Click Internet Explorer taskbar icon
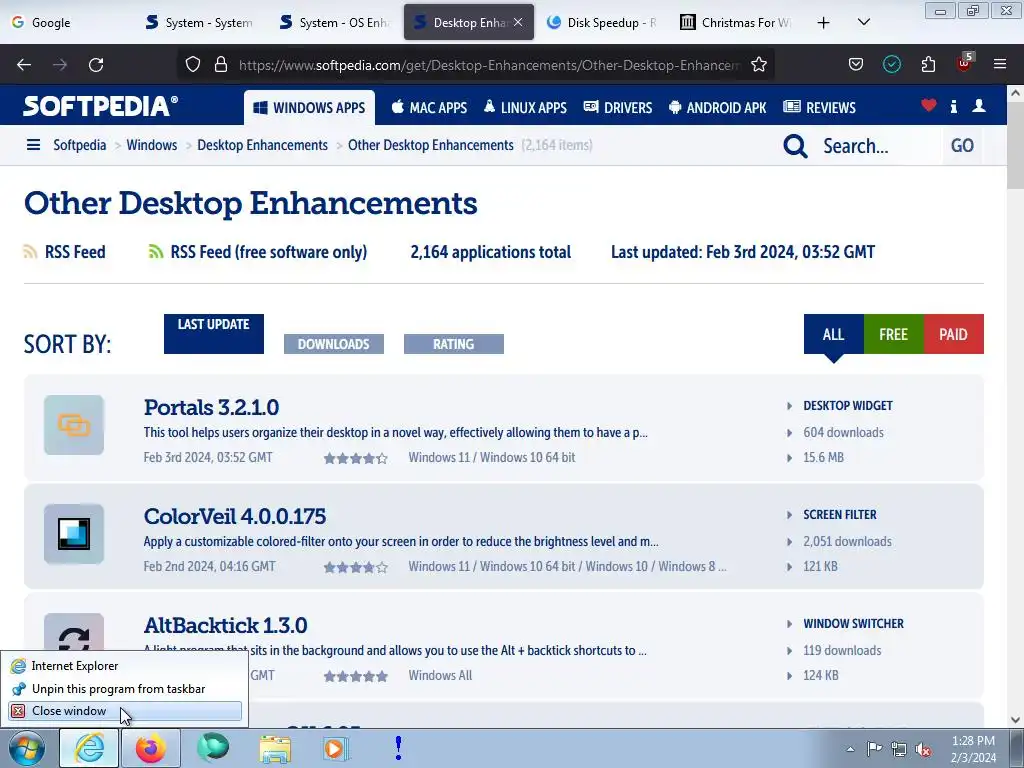Viewport: 1024px width, 768px height. 89,748
